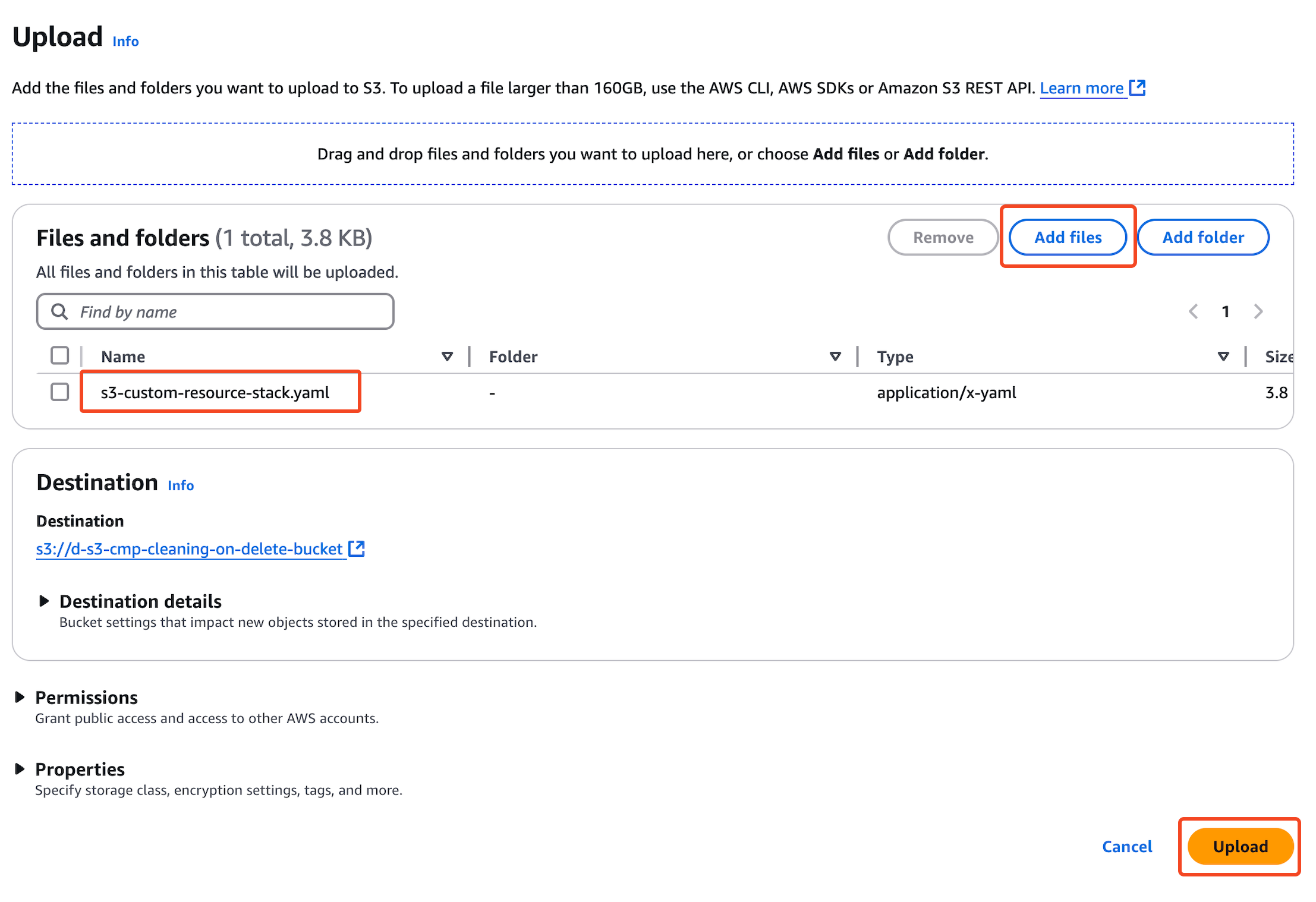Sort by Folder column arrow

pos(835,357)
